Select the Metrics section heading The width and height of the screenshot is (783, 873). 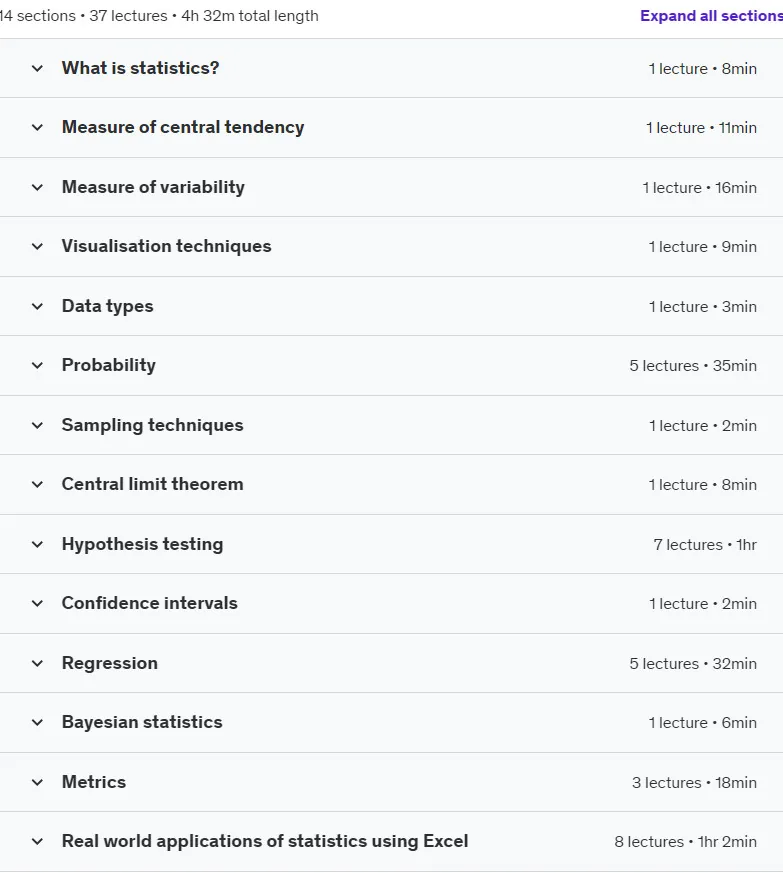[94, 782]
